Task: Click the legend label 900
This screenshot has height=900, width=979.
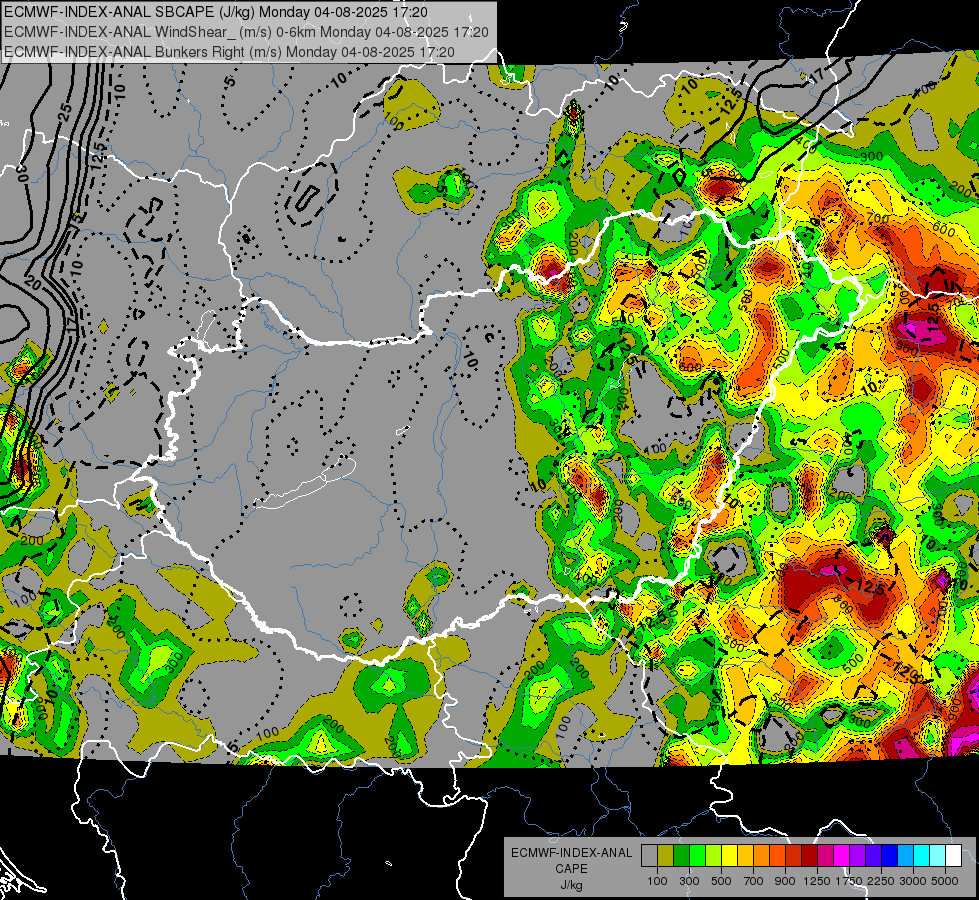Action: tap(785, 881)
